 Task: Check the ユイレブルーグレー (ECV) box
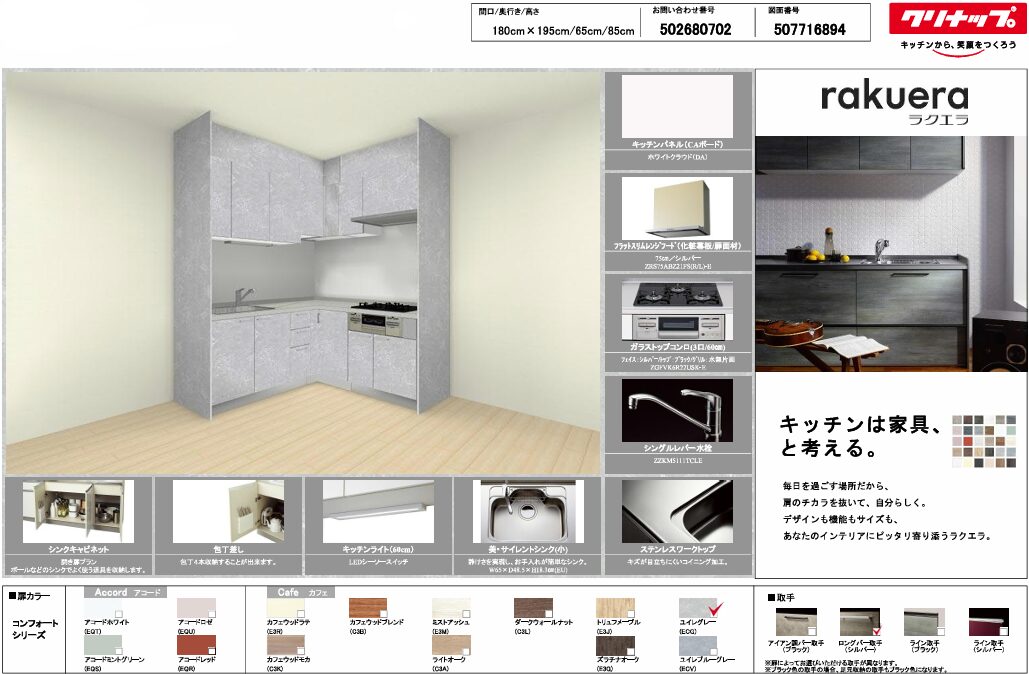[713, 650]
